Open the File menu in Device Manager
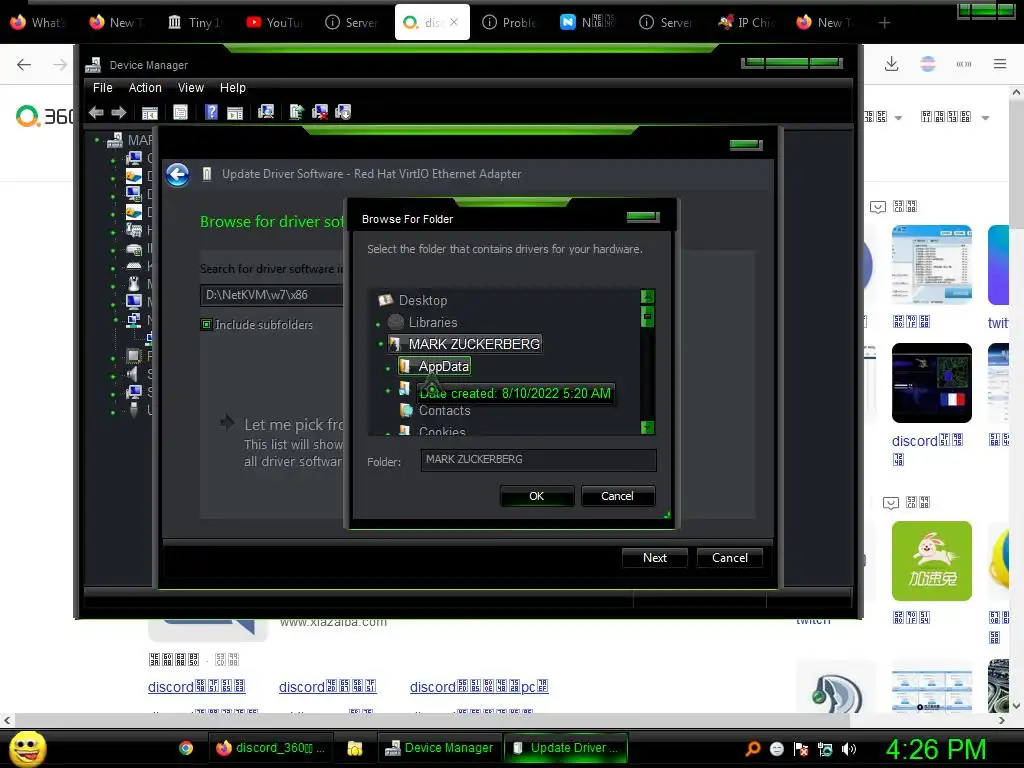Viewport: 1024px width, 768px height. 103,88
